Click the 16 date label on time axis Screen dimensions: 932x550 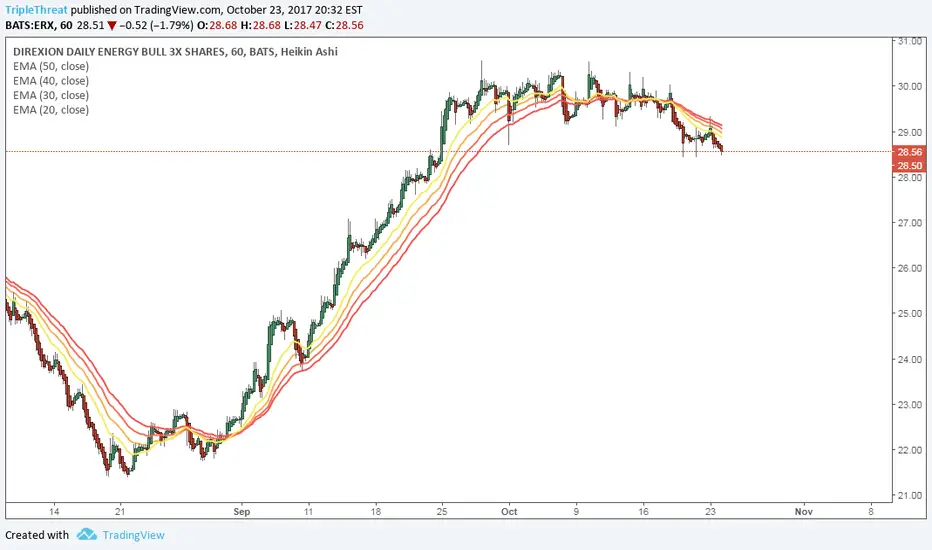tap(643, 511)
